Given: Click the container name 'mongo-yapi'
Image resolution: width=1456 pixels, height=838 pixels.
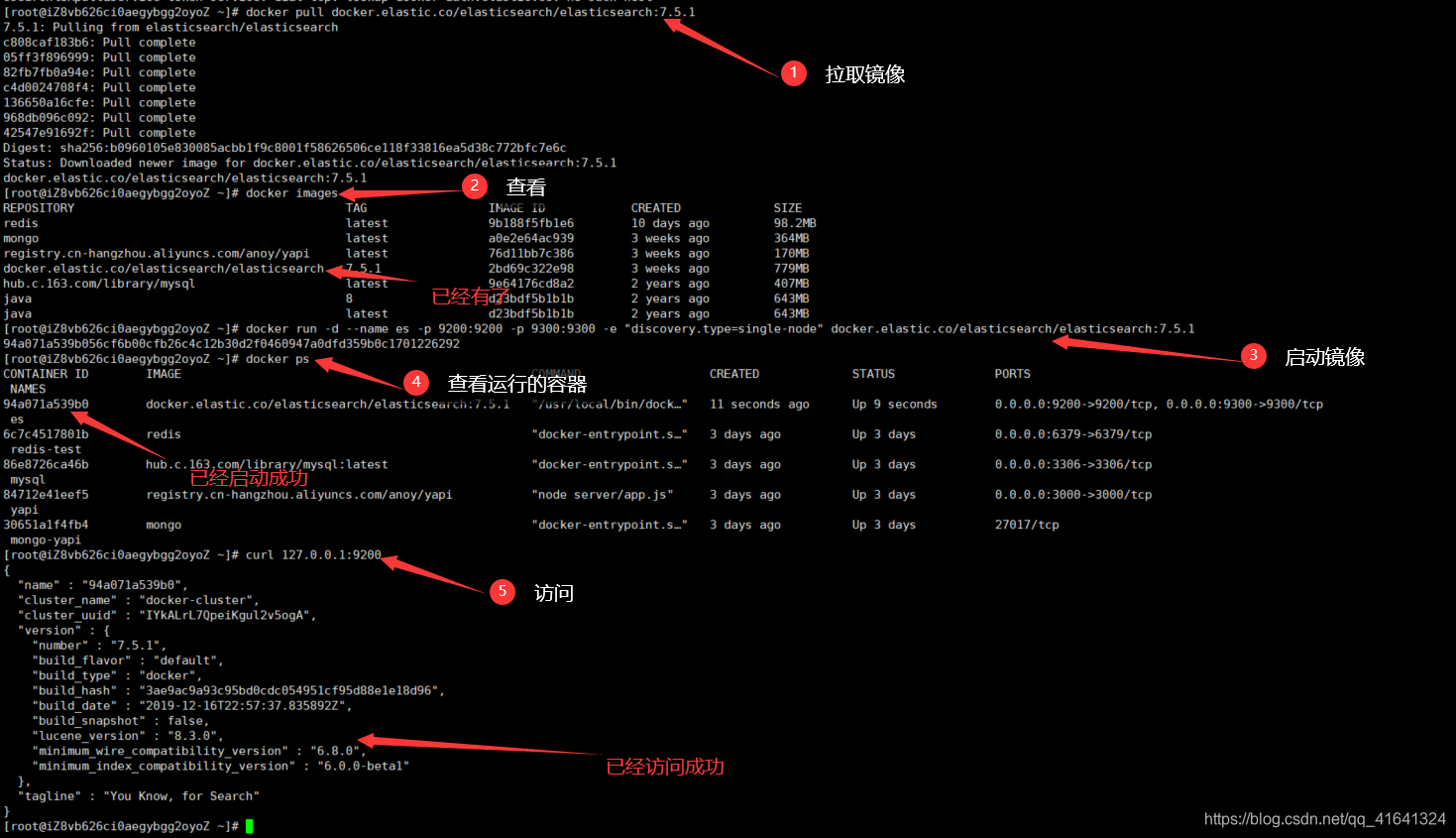Looking at the screenshot, I should click(x=46, y=540).
